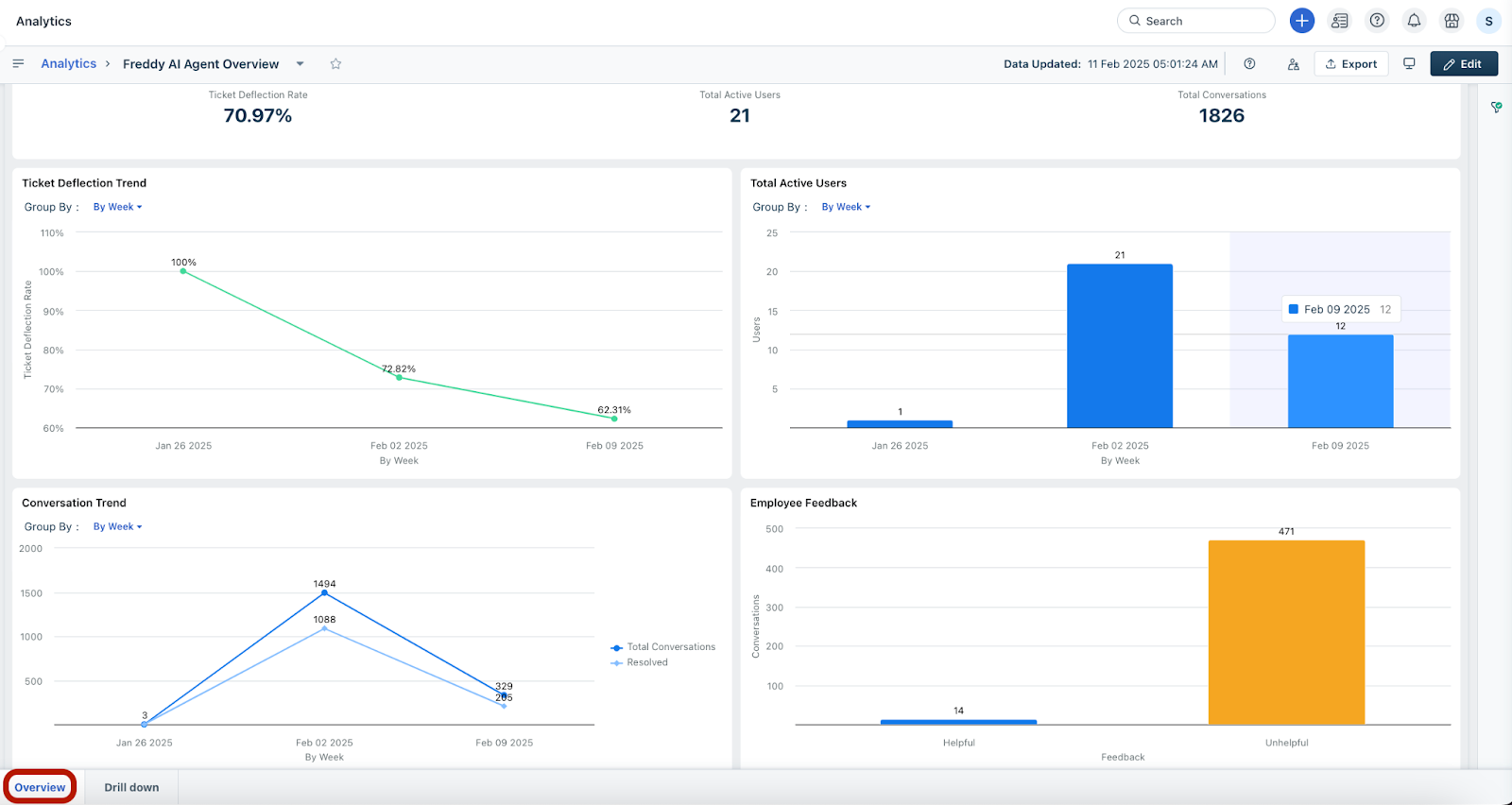
Task: Open the user sharing settings icon
Action: (x=1293, y=64)
